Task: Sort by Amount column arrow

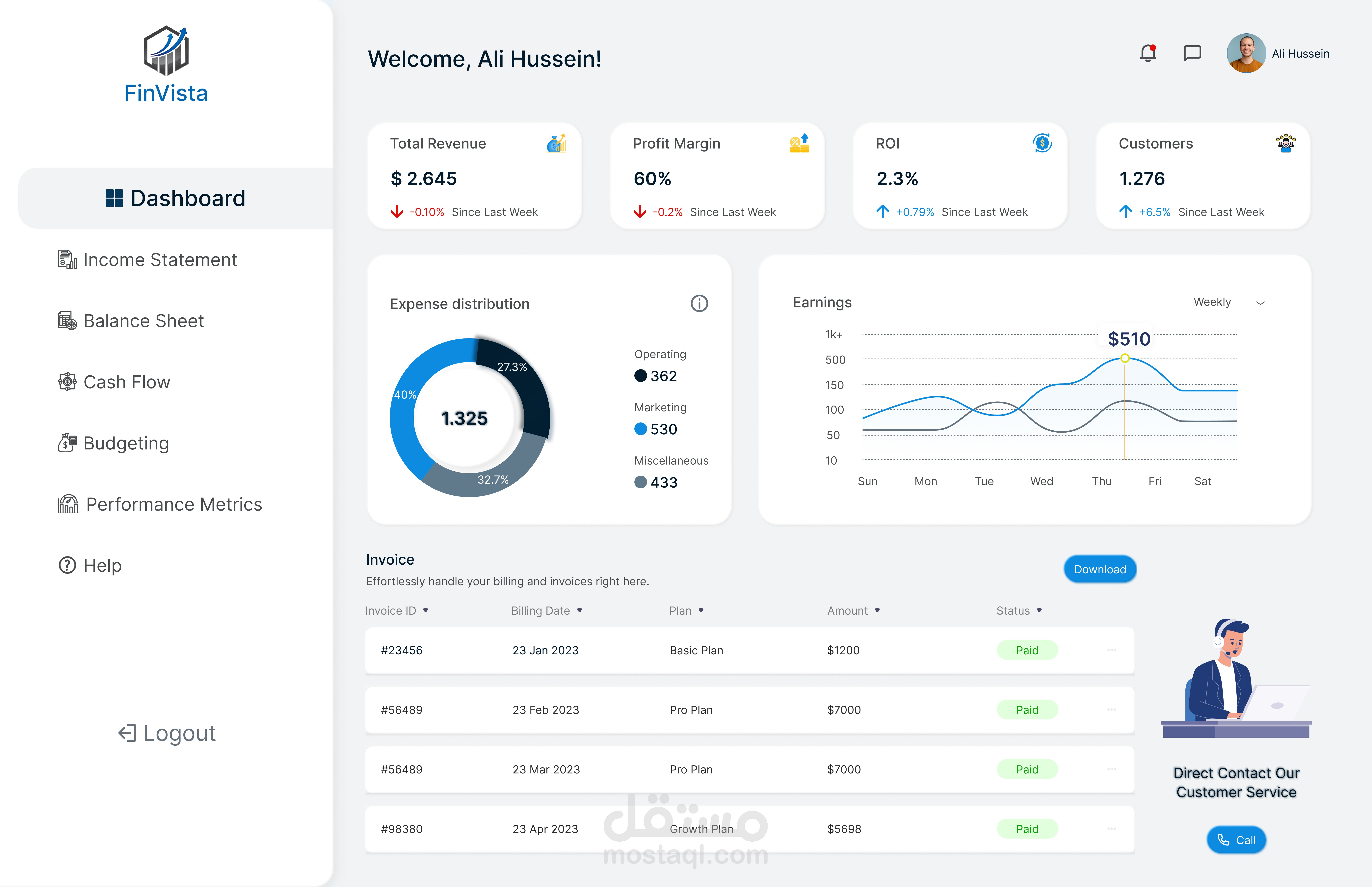Action: pyautogui.click(x=877, y=610)
